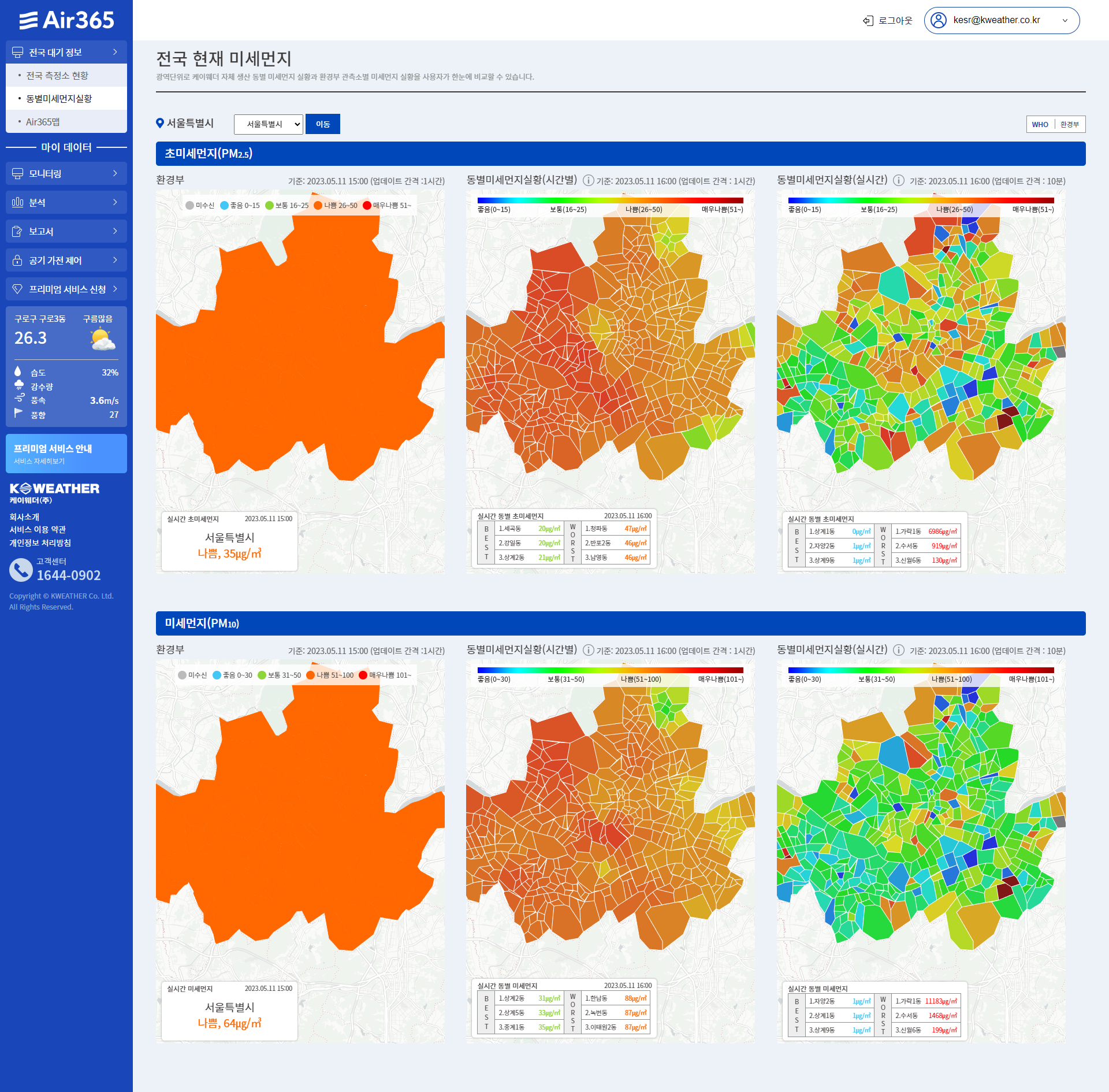Image resolution: width=1109 pixels, height=1092 pixels.
Task: Click info icon beside PM2.5 실시간 title
Action: [x=899, y=180]
